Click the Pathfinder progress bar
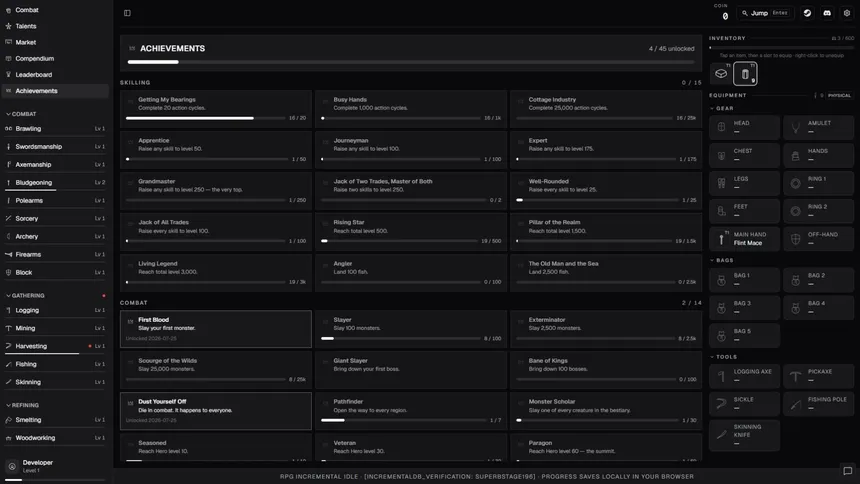Viewport: 860px width, 484px height. (402, 420)
